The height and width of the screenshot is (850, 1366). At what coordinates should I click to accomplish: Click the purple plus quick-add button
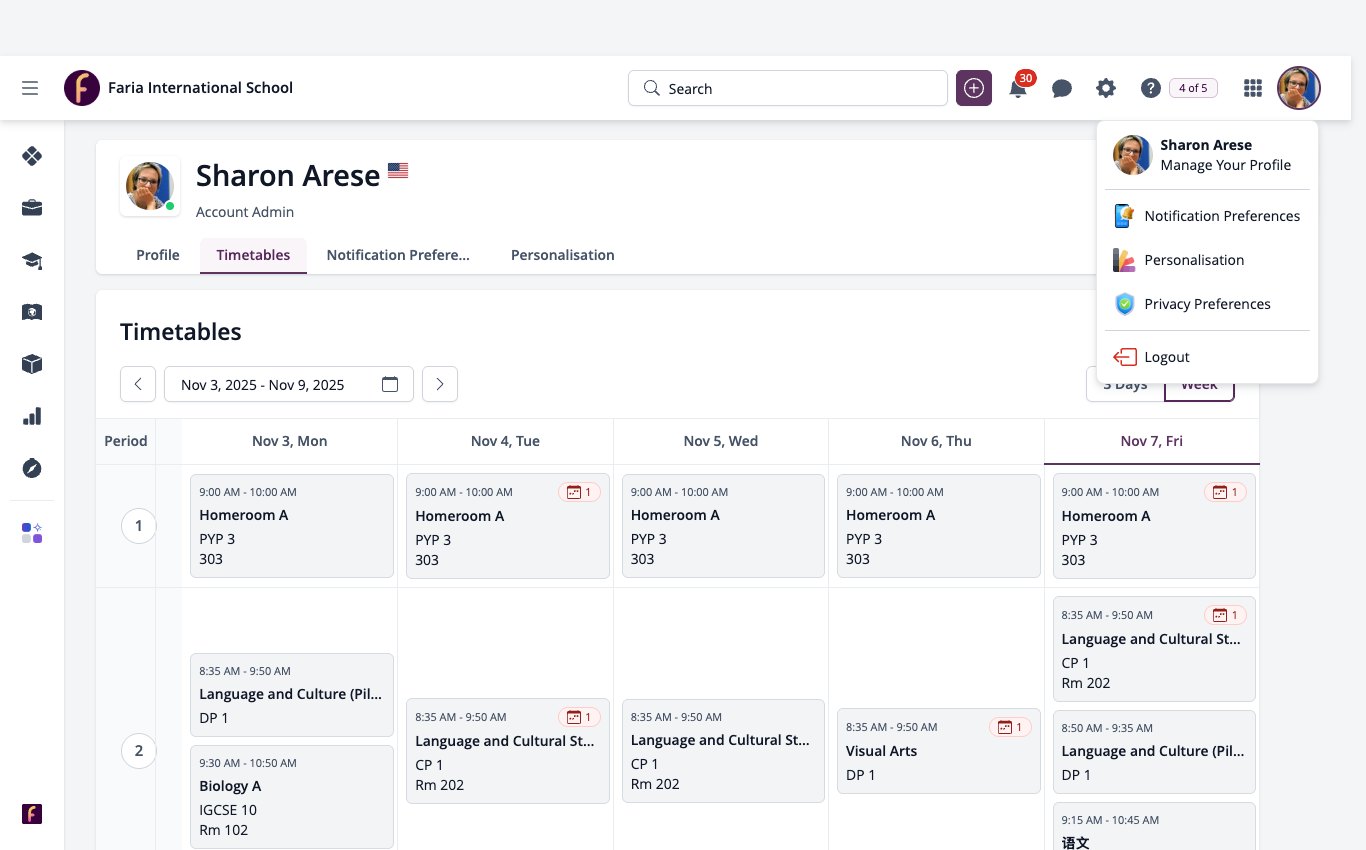click(x=974, y=88)
